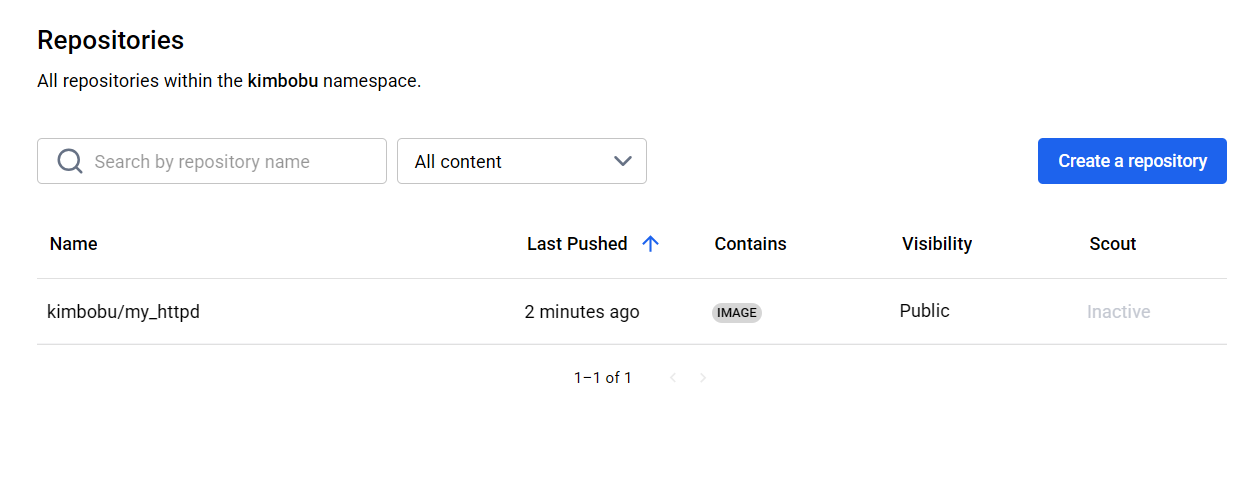Click the IMAGE content badge
Screen dimensions: 1242x503
pyautogui.click(x=737, y=313)
